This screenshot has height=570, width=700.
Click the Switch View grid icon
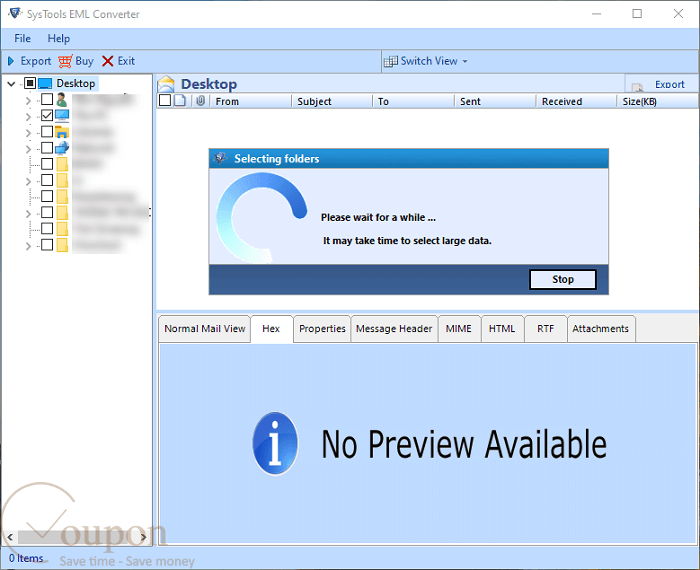[391, 61]
